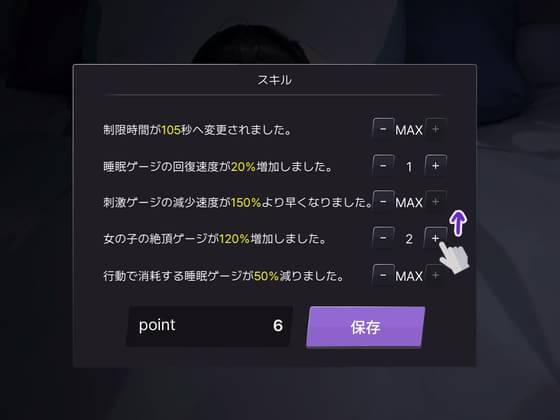The height and width of the screenshot is (420, 560).
Task: Decrease the 制限時間 105秒 skill level
Action: click(x=383, y=129)
